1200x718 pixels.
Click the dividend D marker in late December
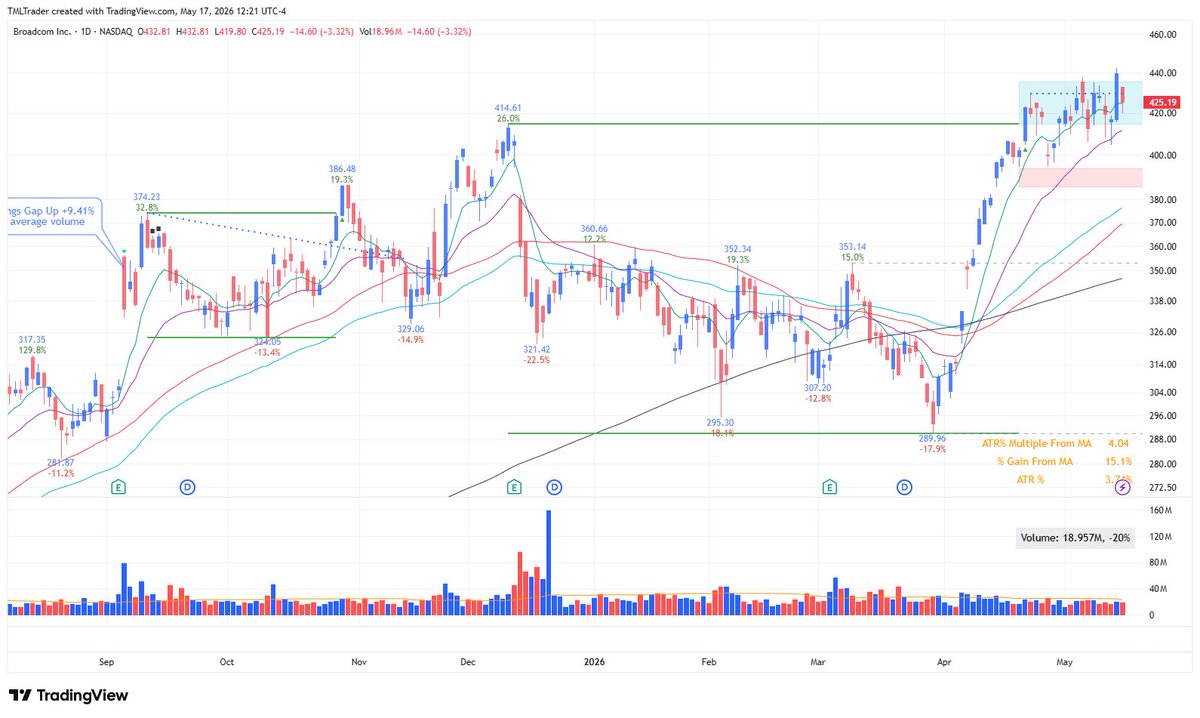[x=555, y=487]
